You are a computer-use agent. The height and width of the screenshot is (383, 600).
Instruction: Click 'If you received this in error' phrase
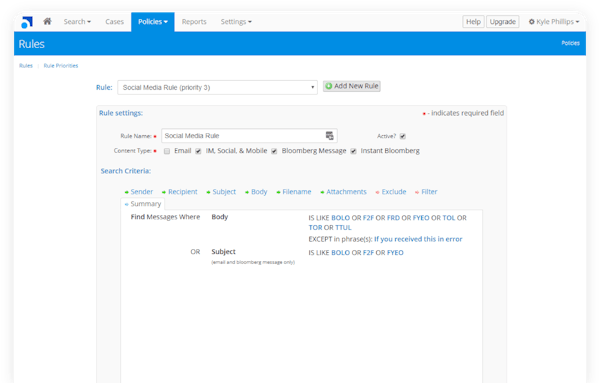418,239
